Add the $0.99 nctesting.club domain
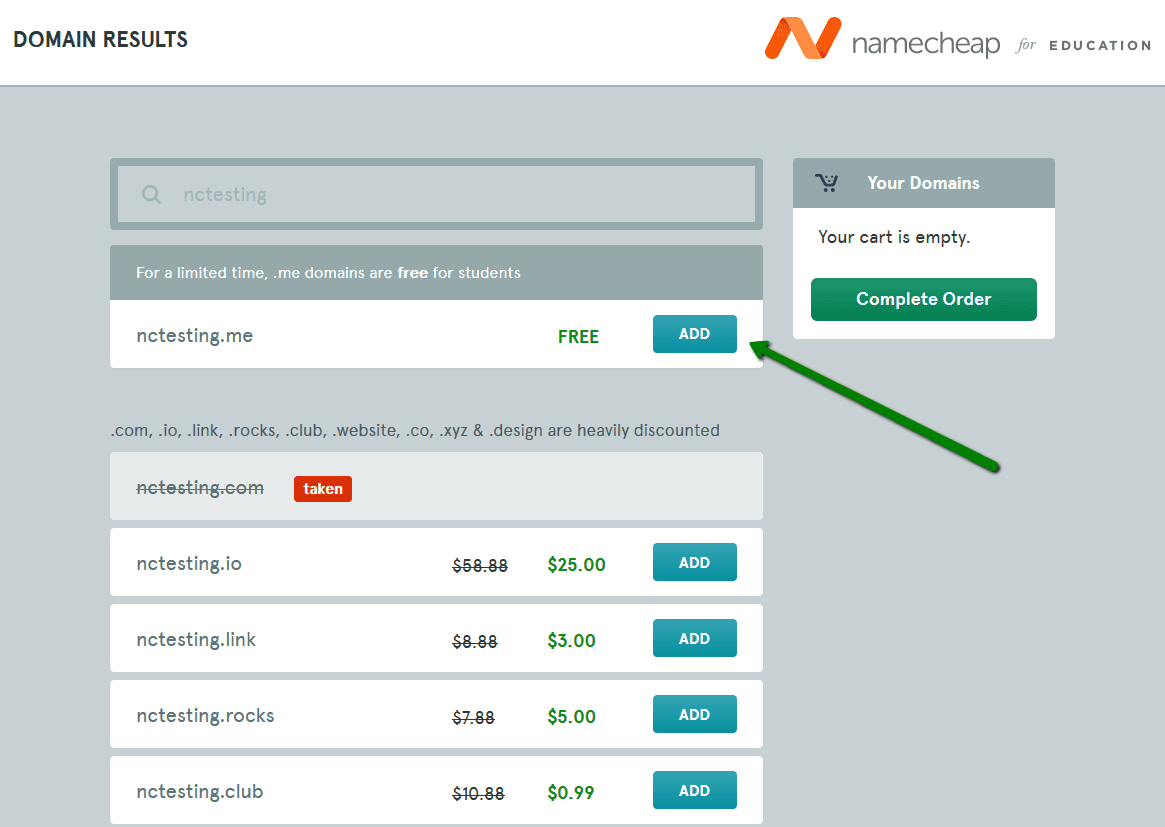This screenshot has width=1165, height=827. click(x=694, y=790)
